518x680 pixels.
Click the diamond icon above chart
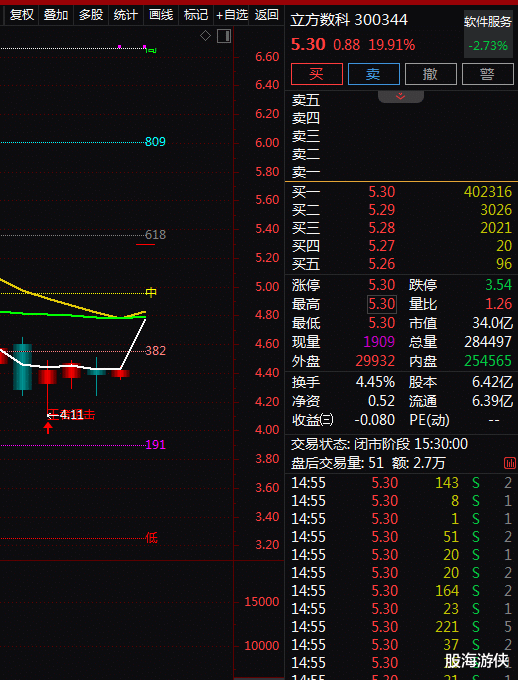[x=205, y=36]
